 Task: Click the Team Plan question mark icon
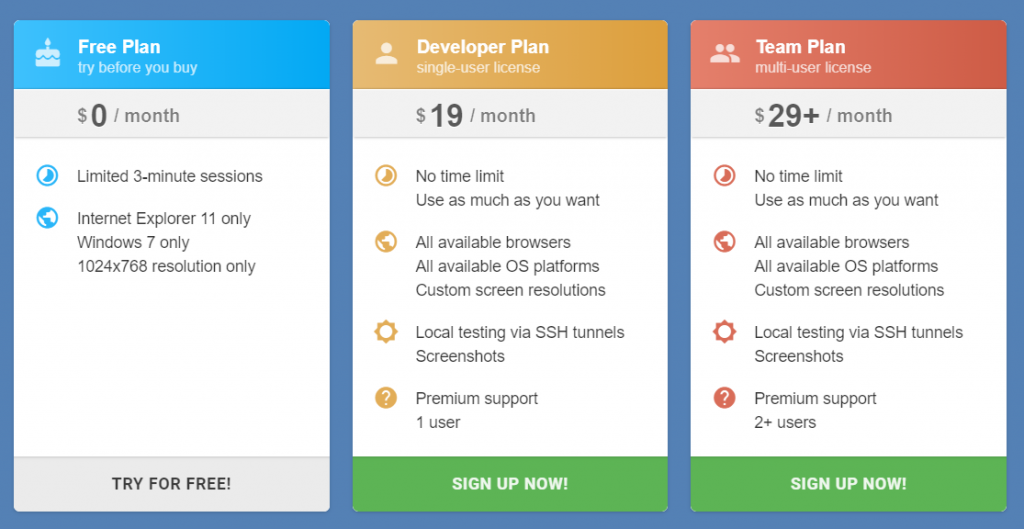pyautogui.click(x=725, y=398)
